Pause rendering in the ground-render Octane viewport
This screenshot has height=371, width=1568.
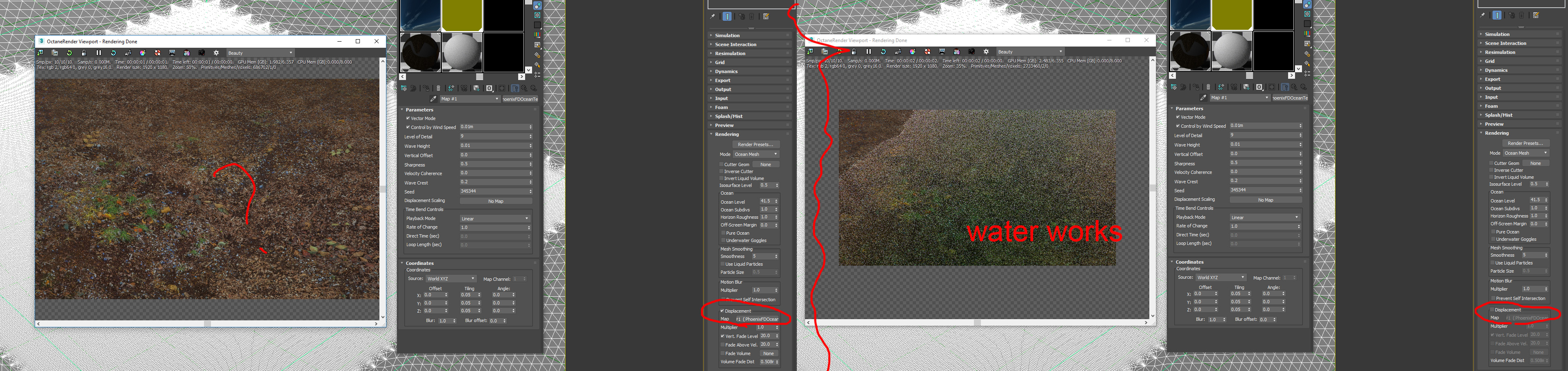tap(99, 53)
